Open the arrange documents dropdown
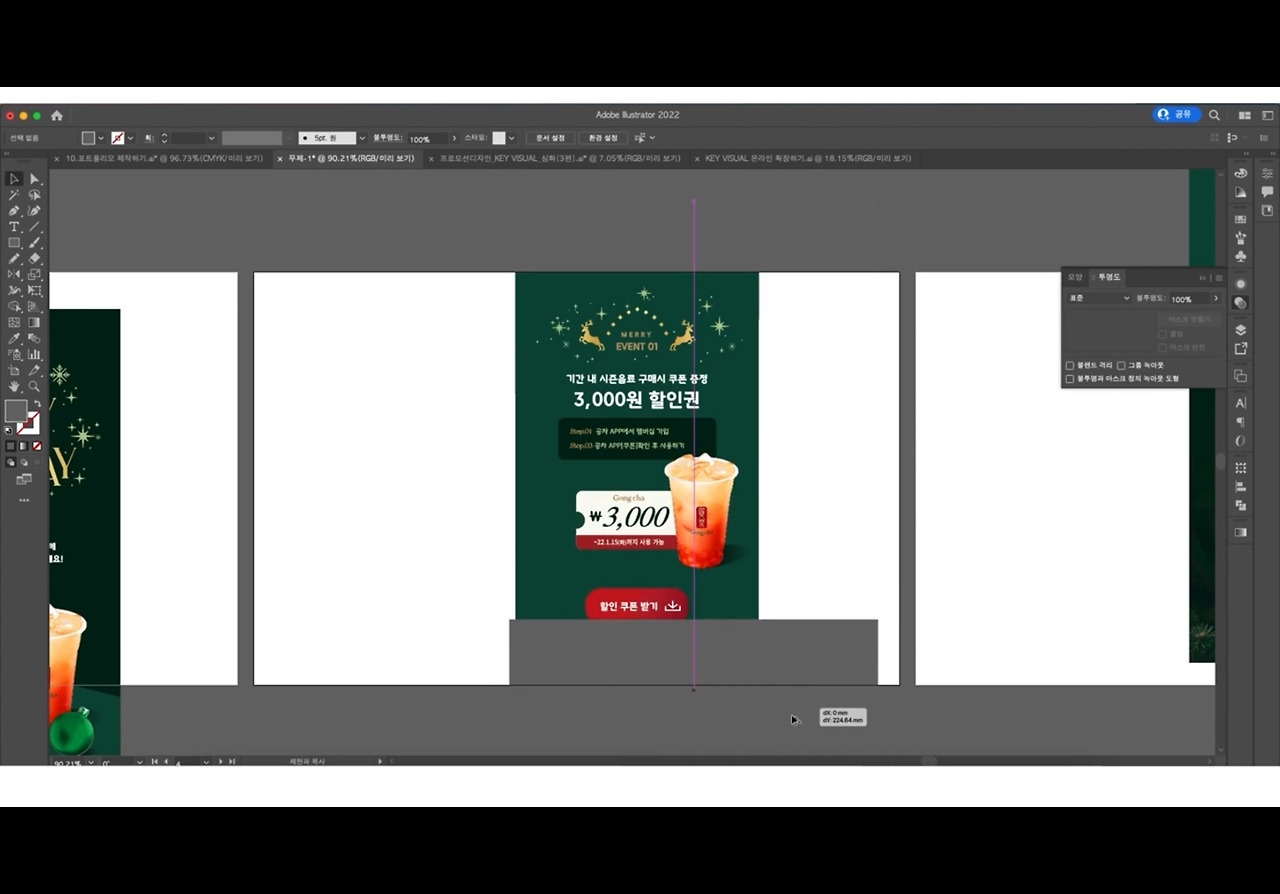 1245,115
